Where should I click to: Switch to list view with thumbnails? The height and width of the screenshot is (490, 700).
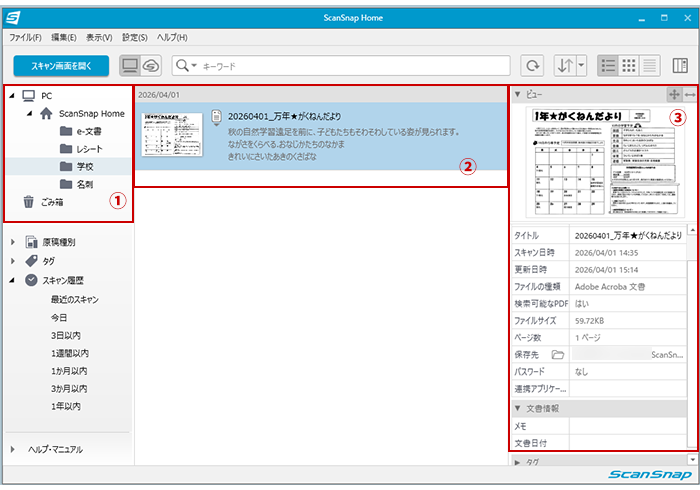(x=608, y=66)
